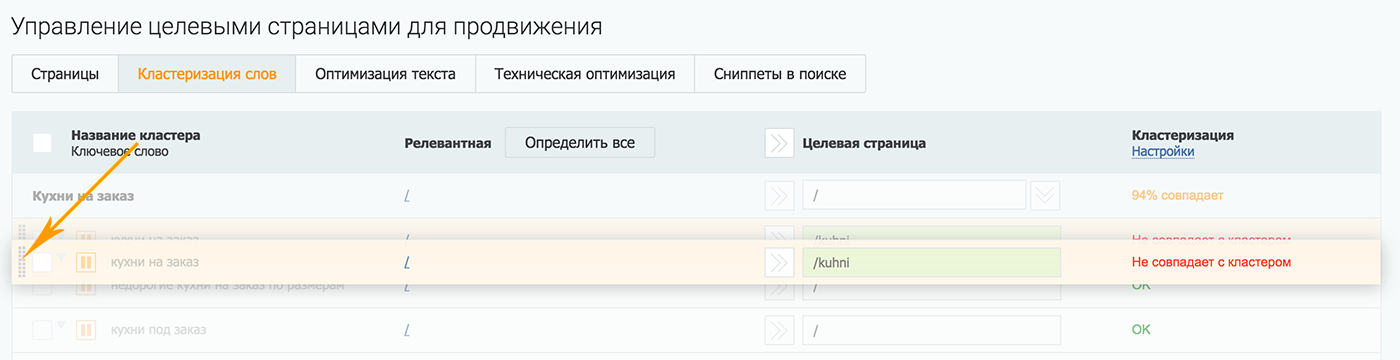The image size is (1400, 360).
Task: Switch to Оптимизация текста tab
Action: click(385, 74)
